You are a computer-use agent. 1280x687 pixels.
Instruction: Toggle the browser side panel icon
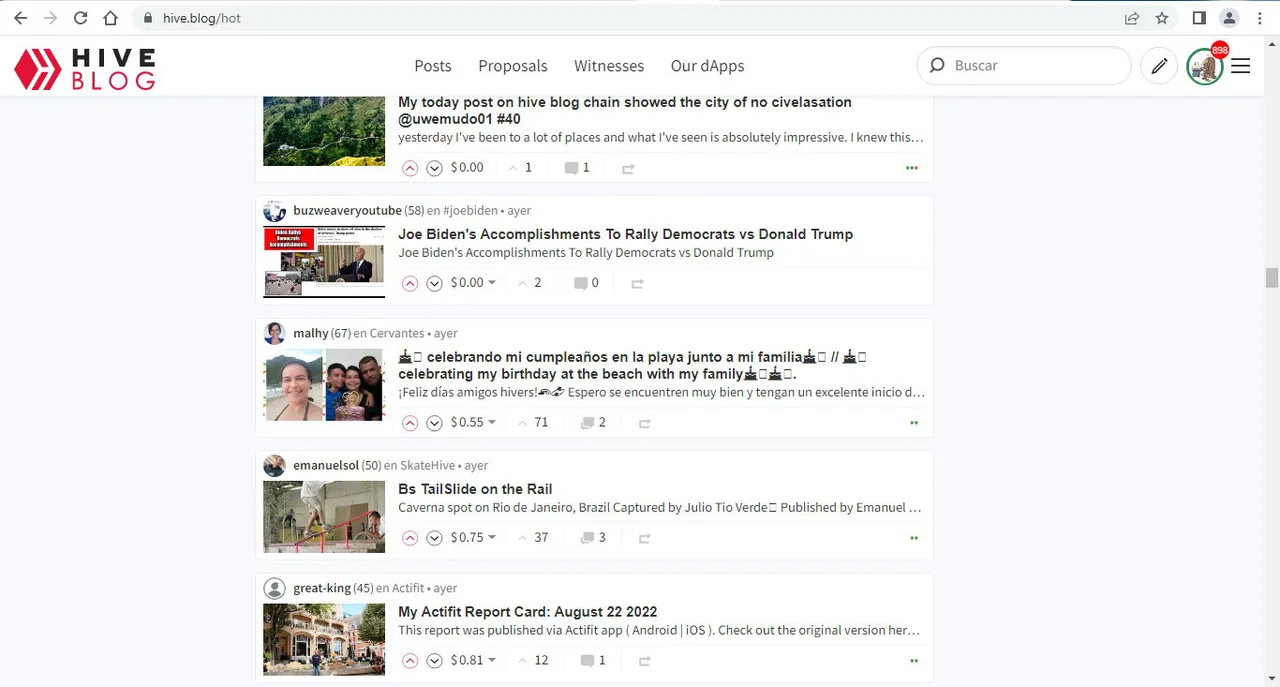coord(1199,18)
